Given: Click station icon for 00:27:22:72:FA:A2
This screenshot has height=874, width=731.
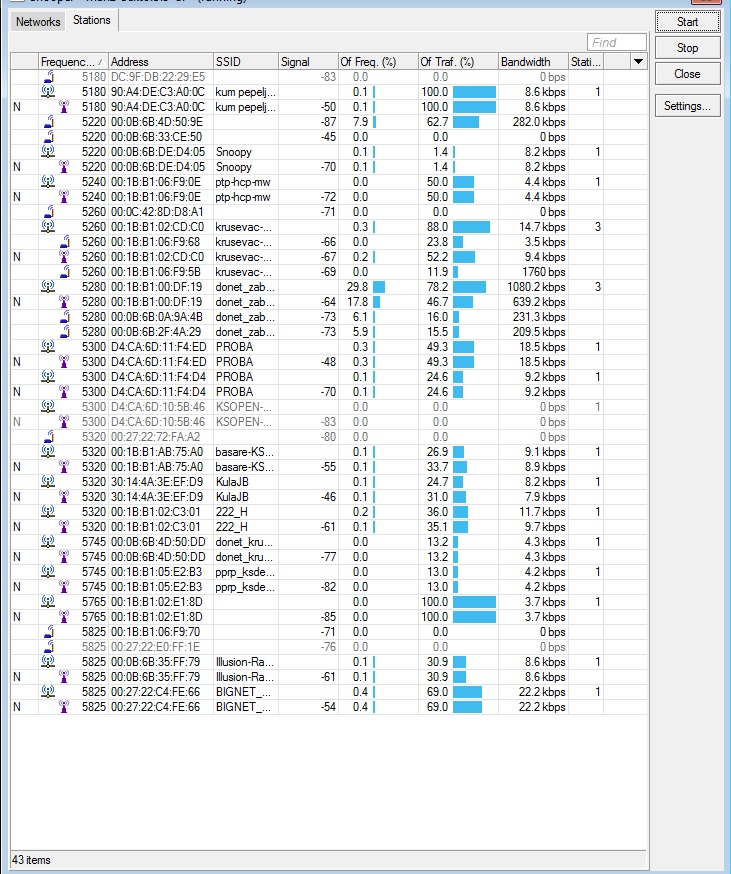Looking at the screenshot, I should 49,437.
